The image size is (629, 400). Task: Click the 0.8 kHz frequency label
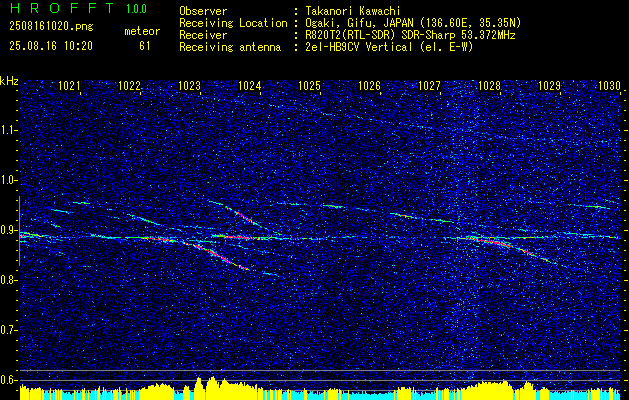pyautogui.click(x=8, y=280)
